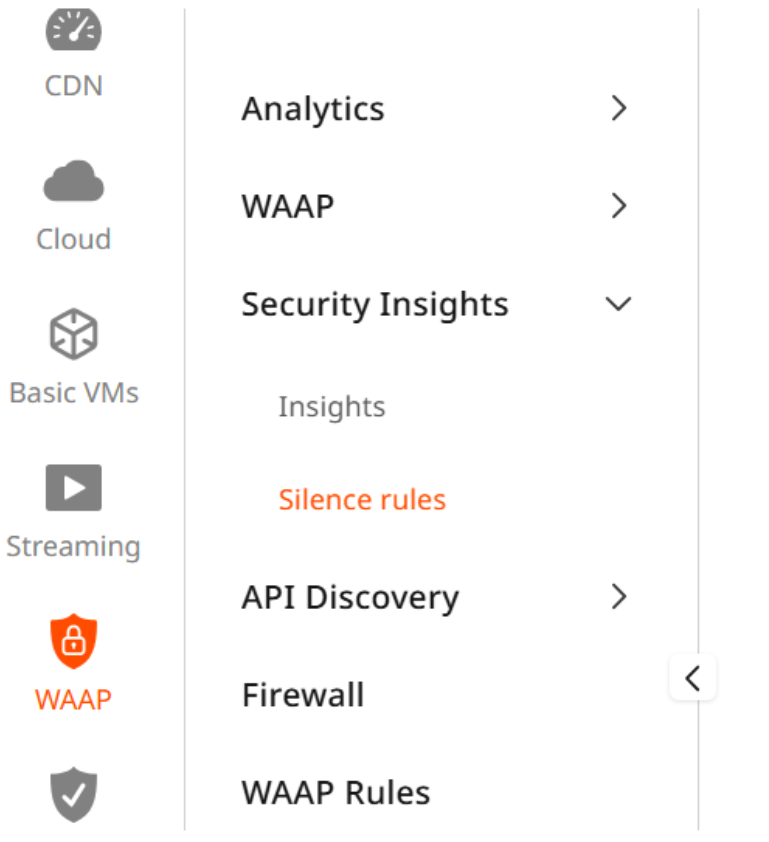
Task: Open the CDN speedometer gauge icon
Action: (71, 30)
